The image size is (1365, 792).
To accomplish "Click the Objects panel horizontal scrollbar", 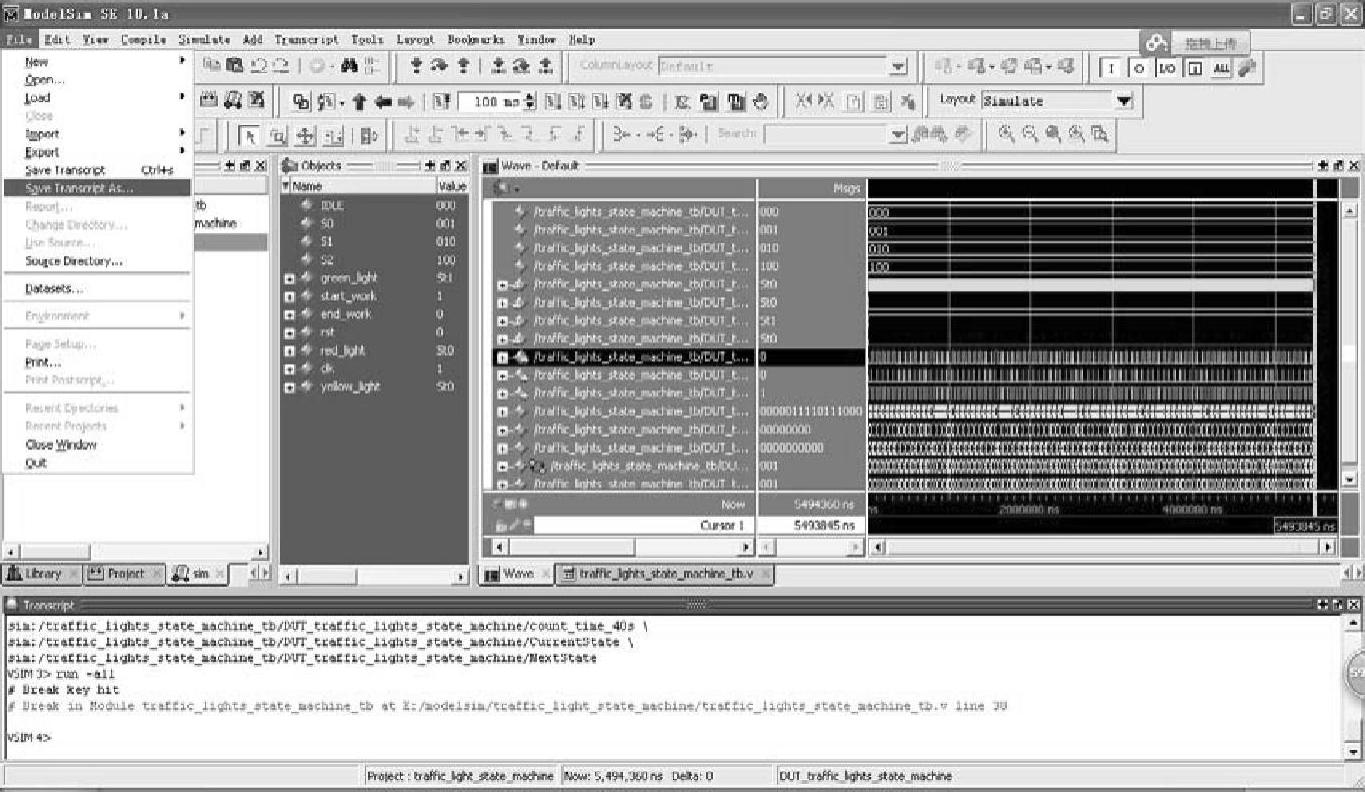I will tap(375, 577).
